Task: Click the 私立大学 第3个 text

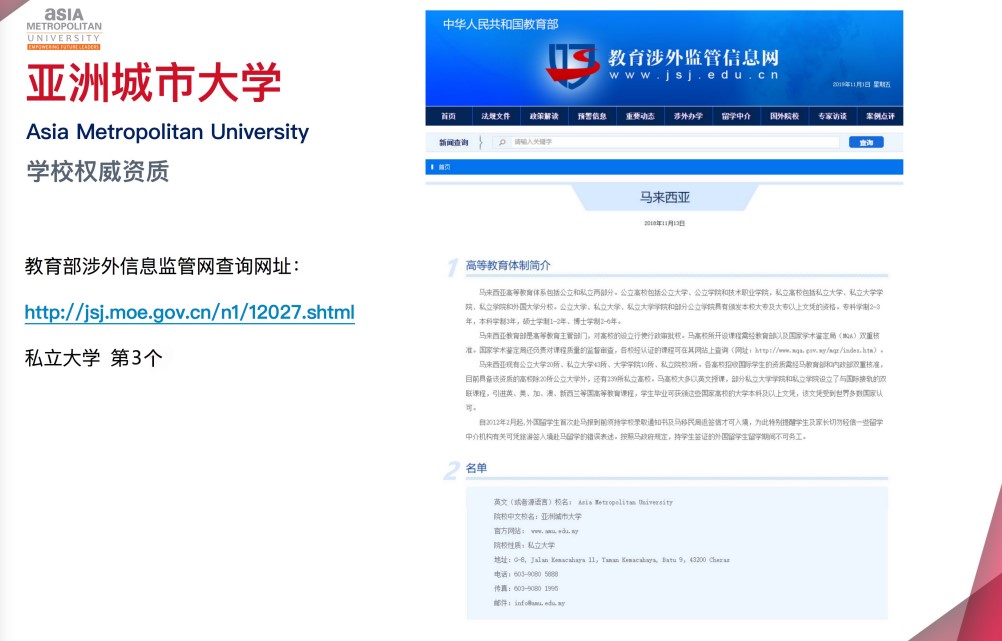Action: coord(94,358)
